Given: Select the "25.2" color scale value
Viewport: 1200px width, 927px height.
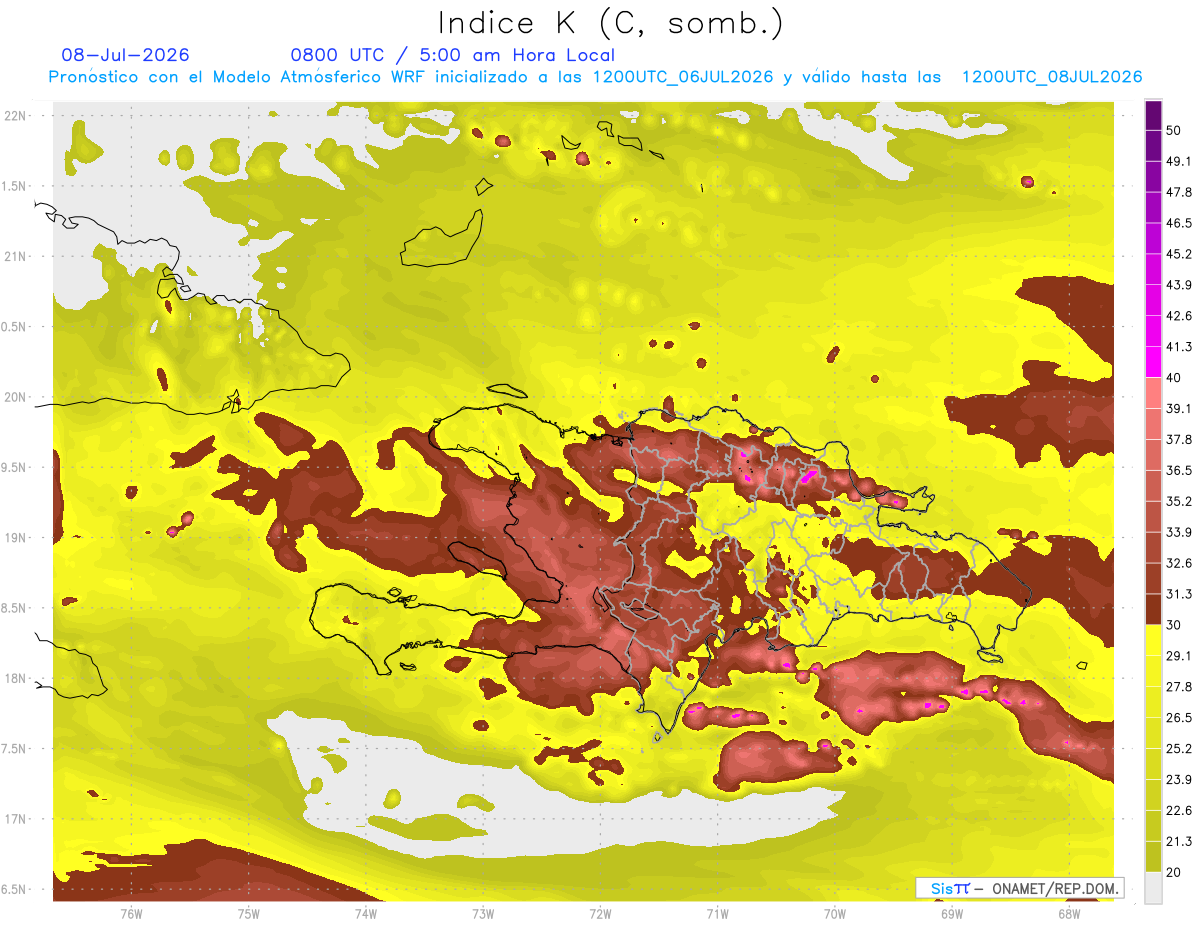Looking at the screenshot, I should [x=1179, y=748].
